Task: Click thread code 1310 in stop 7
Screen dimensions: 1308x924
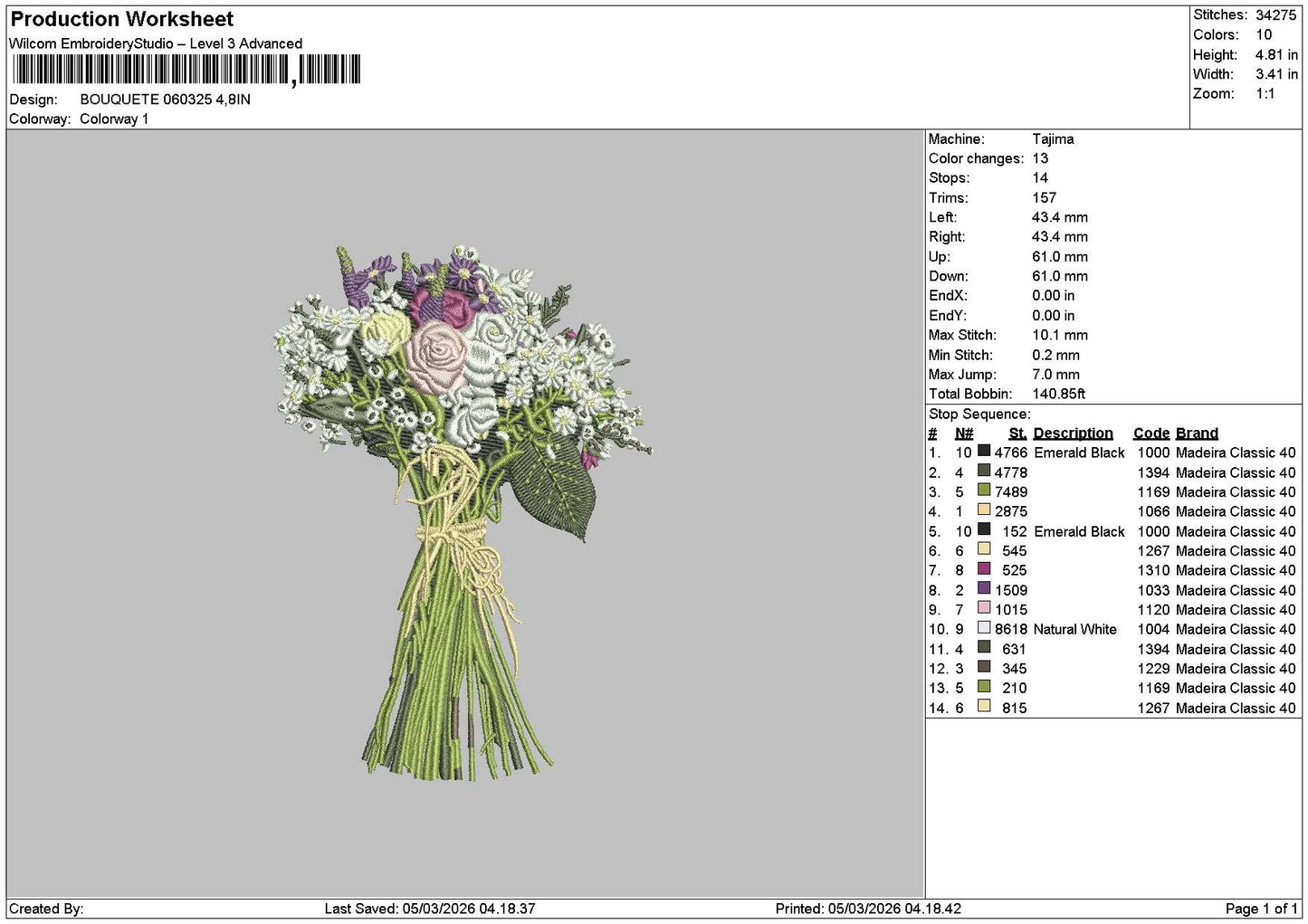Action: point(1153,570)
